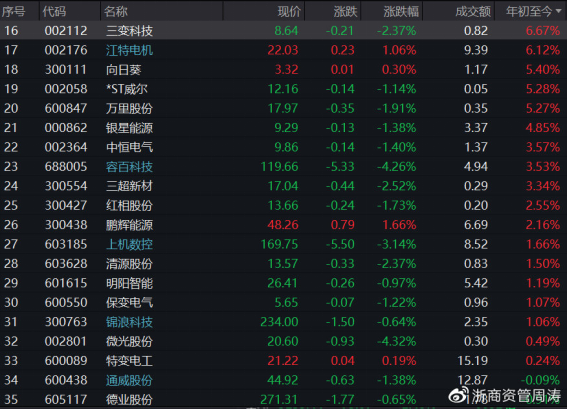Click price 271.31 of 德业股份

pyautogui.click(x=280, y=399)
